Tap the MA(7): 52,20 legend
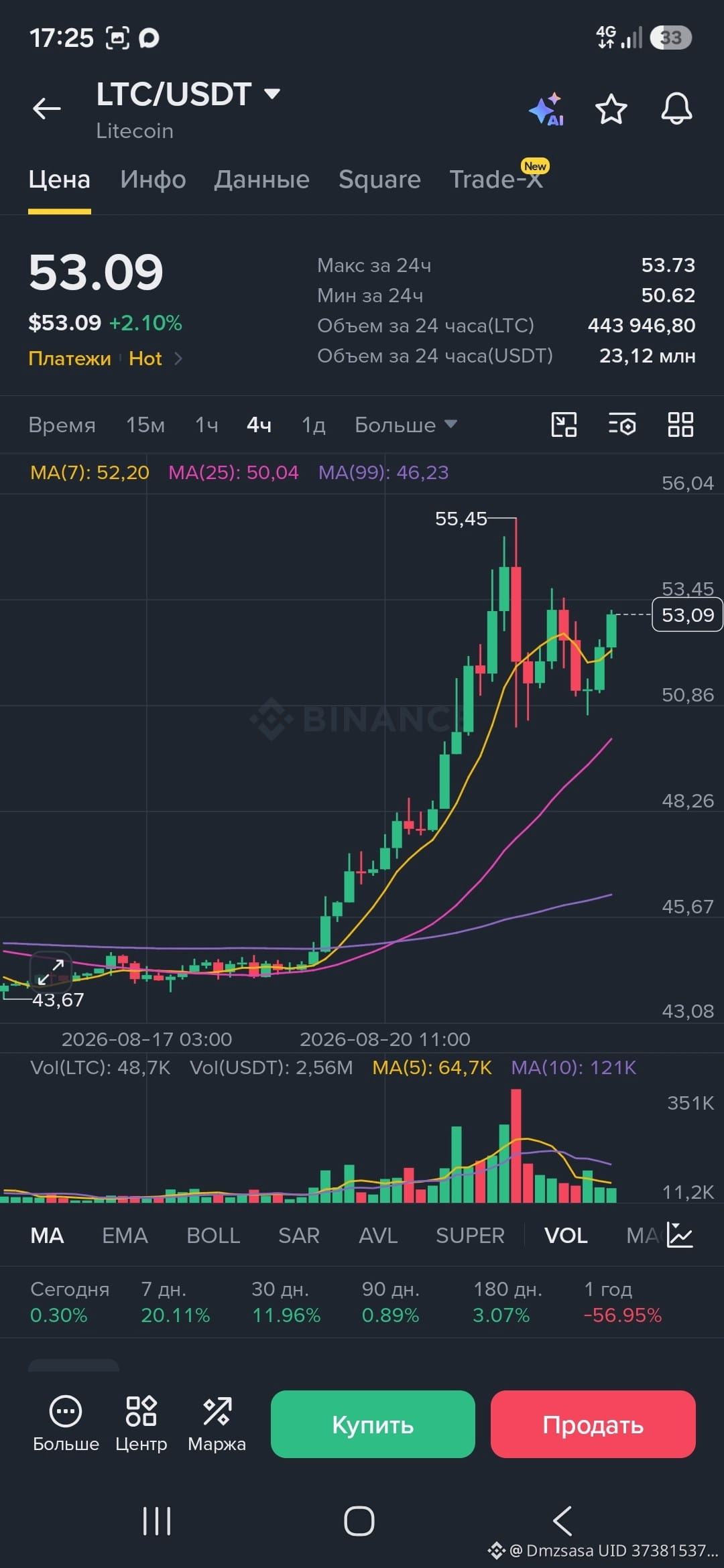 click(90, 472)
